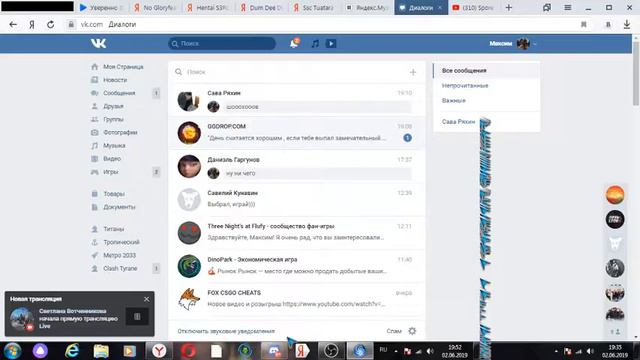Select Все сообщения filter tab
Screen dimensions: 640x360
pos(486,71)
